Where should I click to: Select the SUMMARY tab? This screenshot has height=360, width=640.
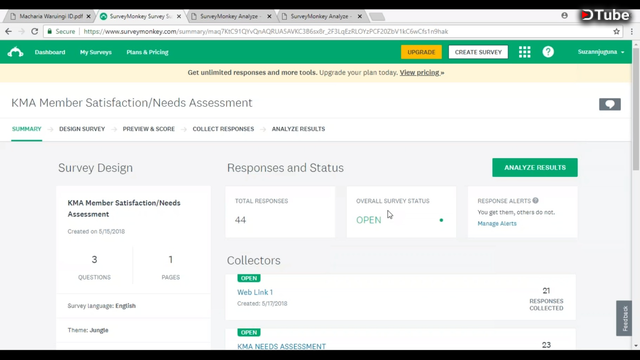pos(27,129)
